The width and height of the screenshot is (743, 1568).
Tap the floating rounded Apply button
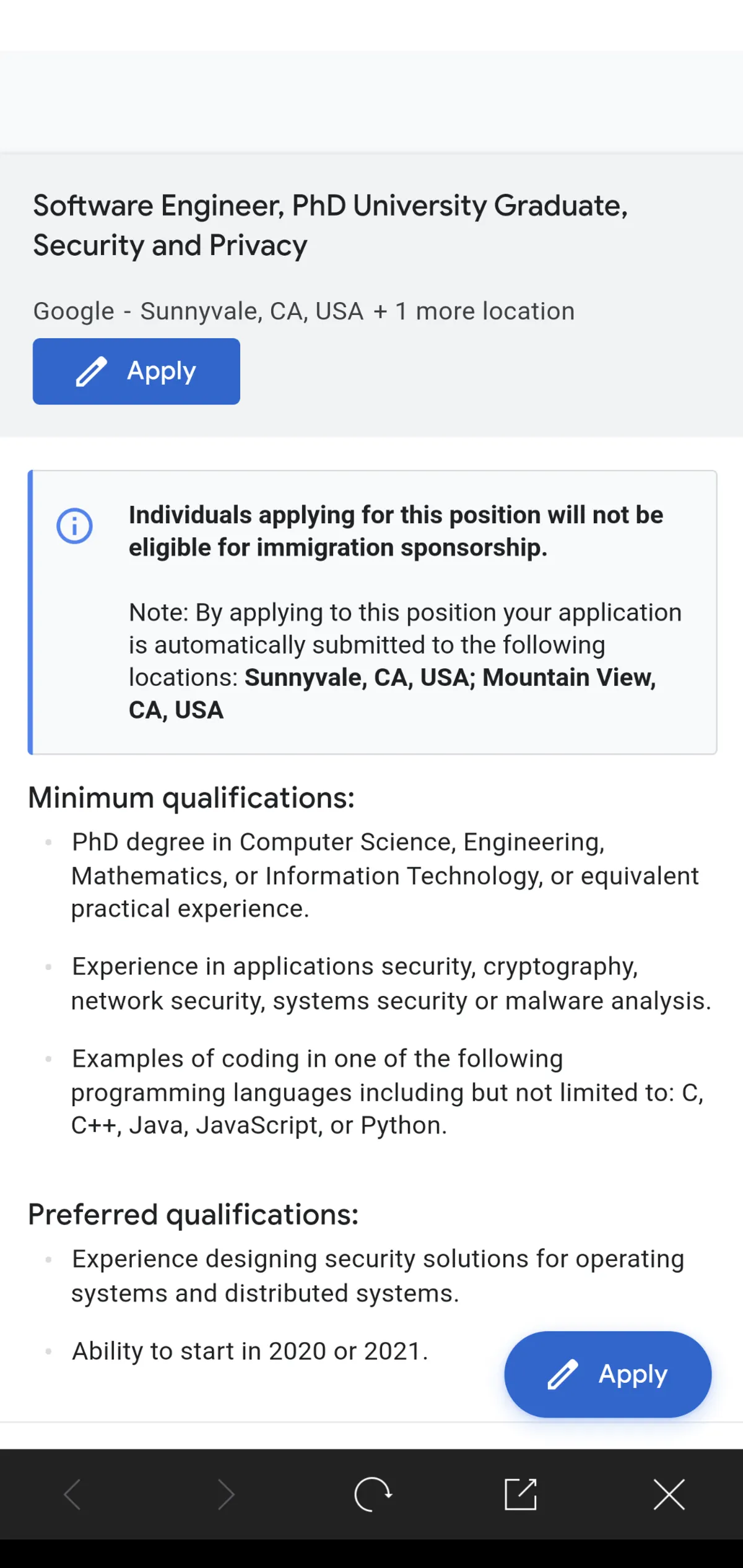click(607, 1374)
